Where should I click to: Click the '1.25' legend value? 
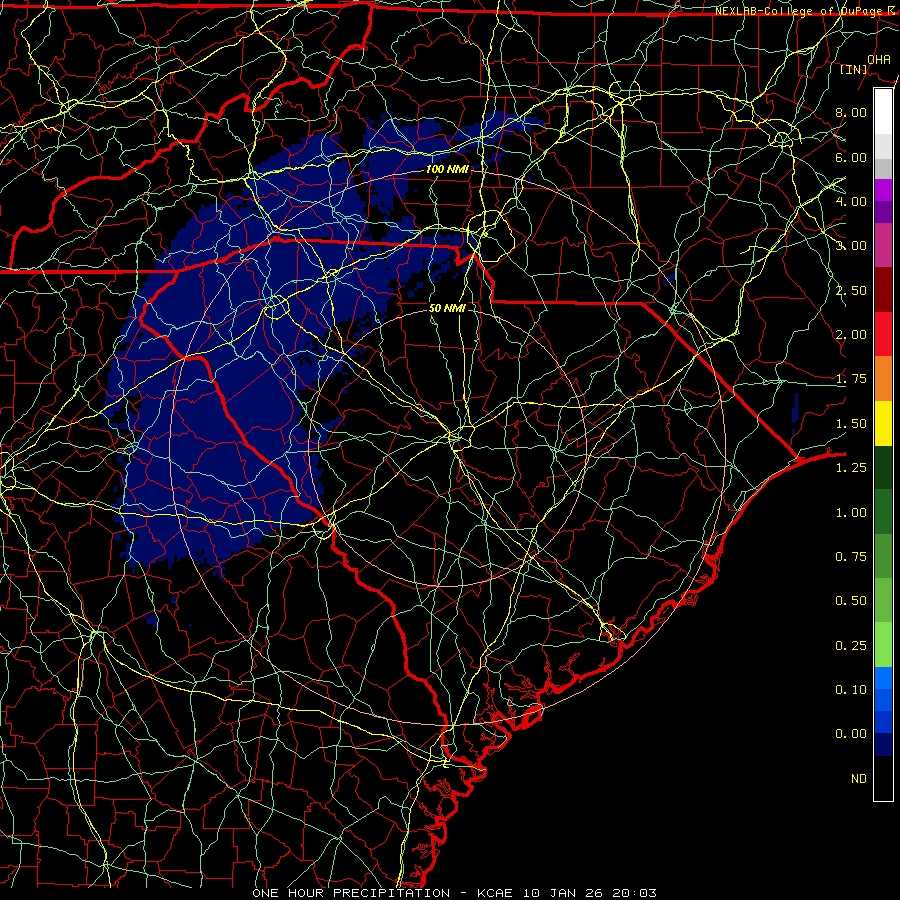click(851, 468)
